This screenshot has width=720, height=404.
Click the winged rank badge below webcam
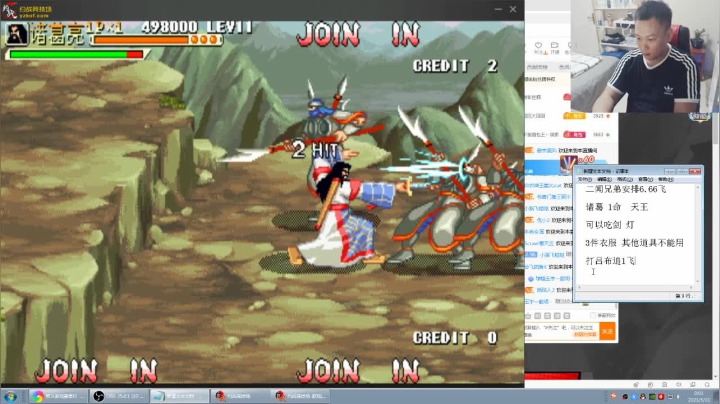(x=699, y=117)
